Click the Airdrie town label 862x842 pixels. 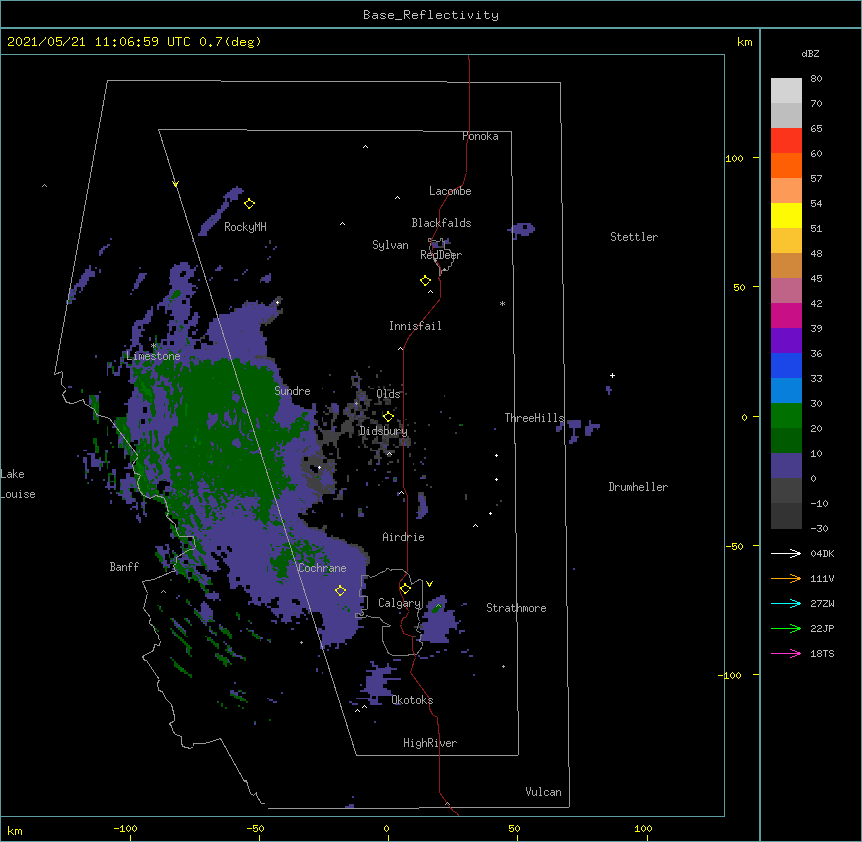tap(403, 537)
